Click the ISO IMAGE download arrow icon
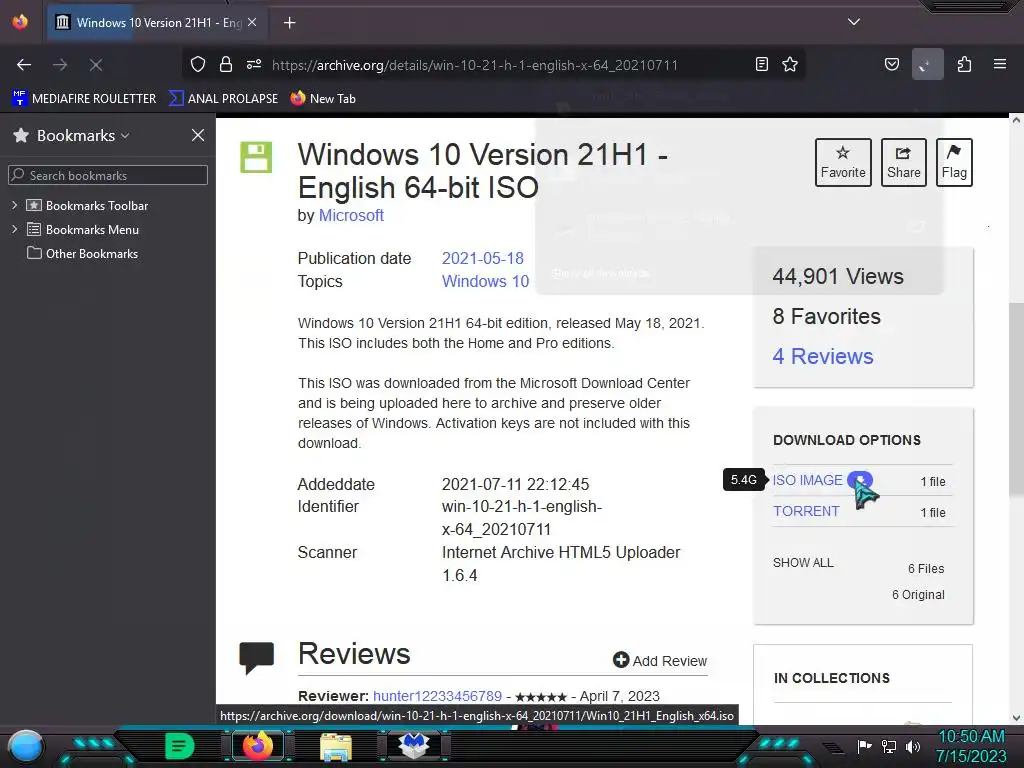Screen dimensions: 1024x768 (x=860, y=480)
